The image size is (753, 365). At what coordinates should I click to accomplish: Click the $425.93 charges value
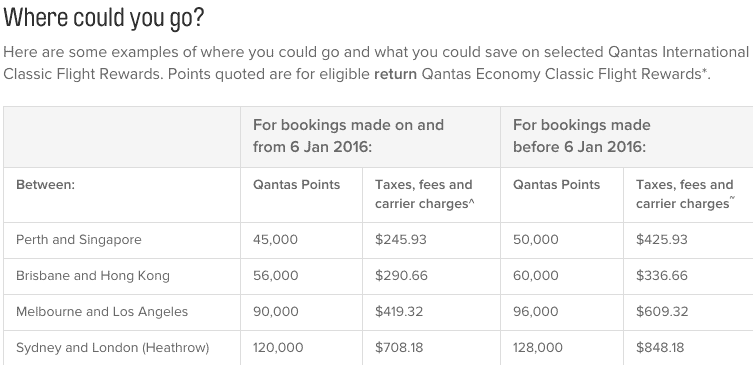coord(661,240)
